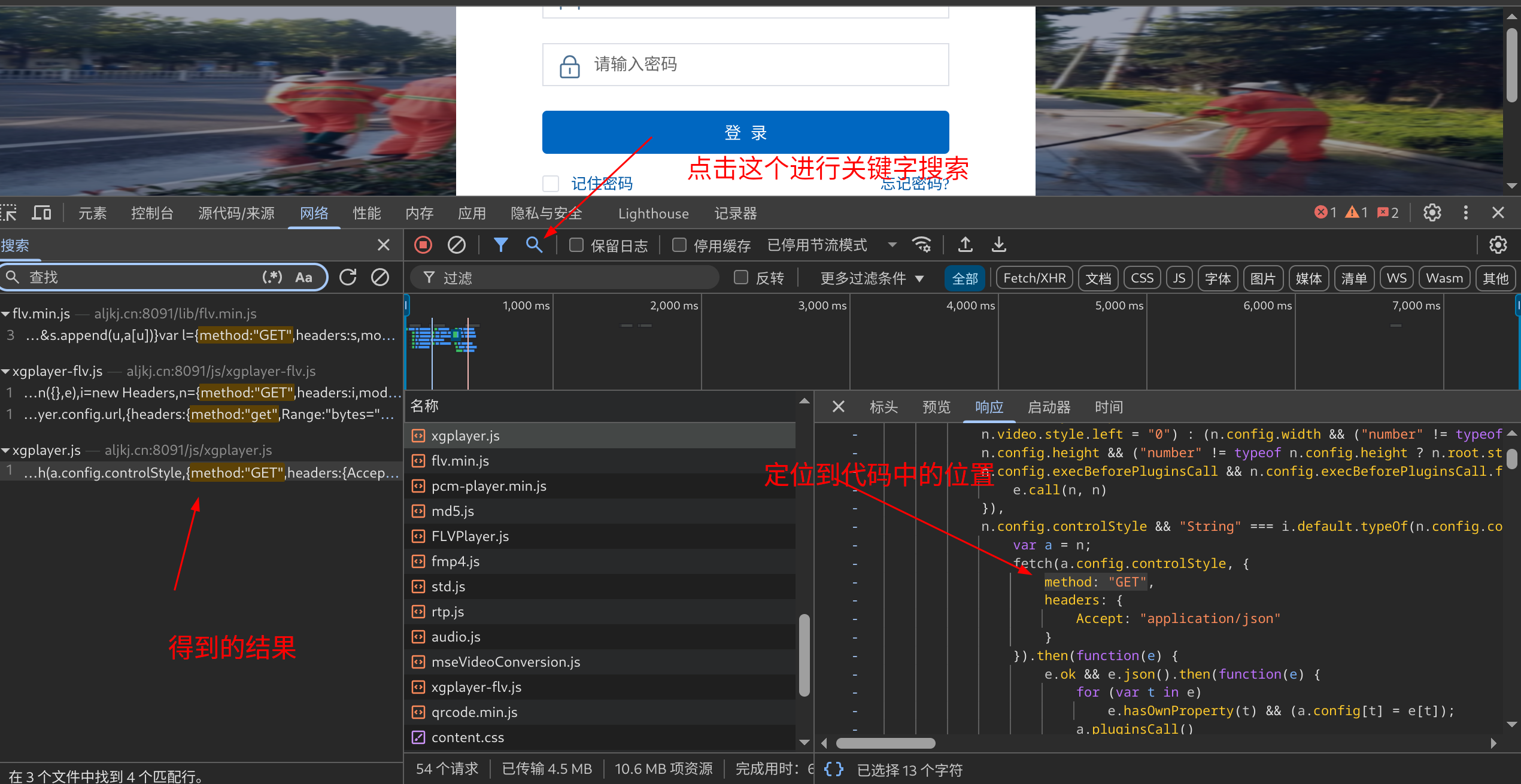This screenshot has height=784, width=1521.
Task: Click the import HAR upload icon
Action: pos(965,245)
